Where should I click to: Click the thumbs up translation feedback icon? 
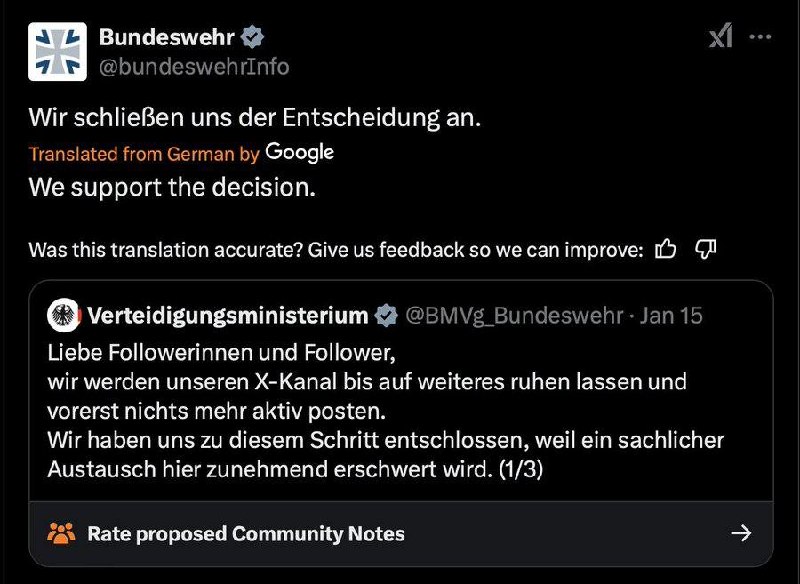(x=665, y=249)
